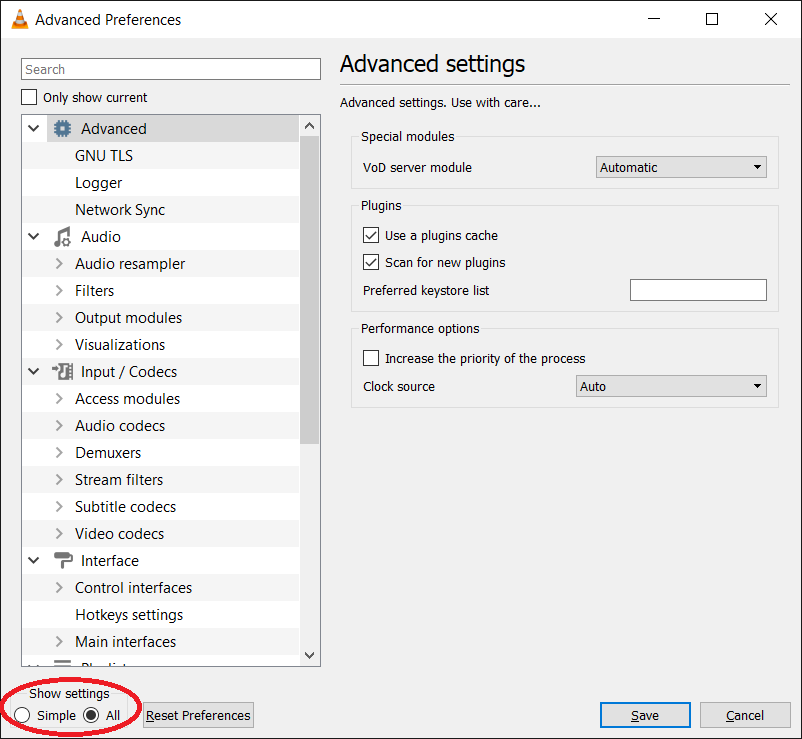
Task: Select GNU TLS in the tree
Action: (x=104, y=155)
